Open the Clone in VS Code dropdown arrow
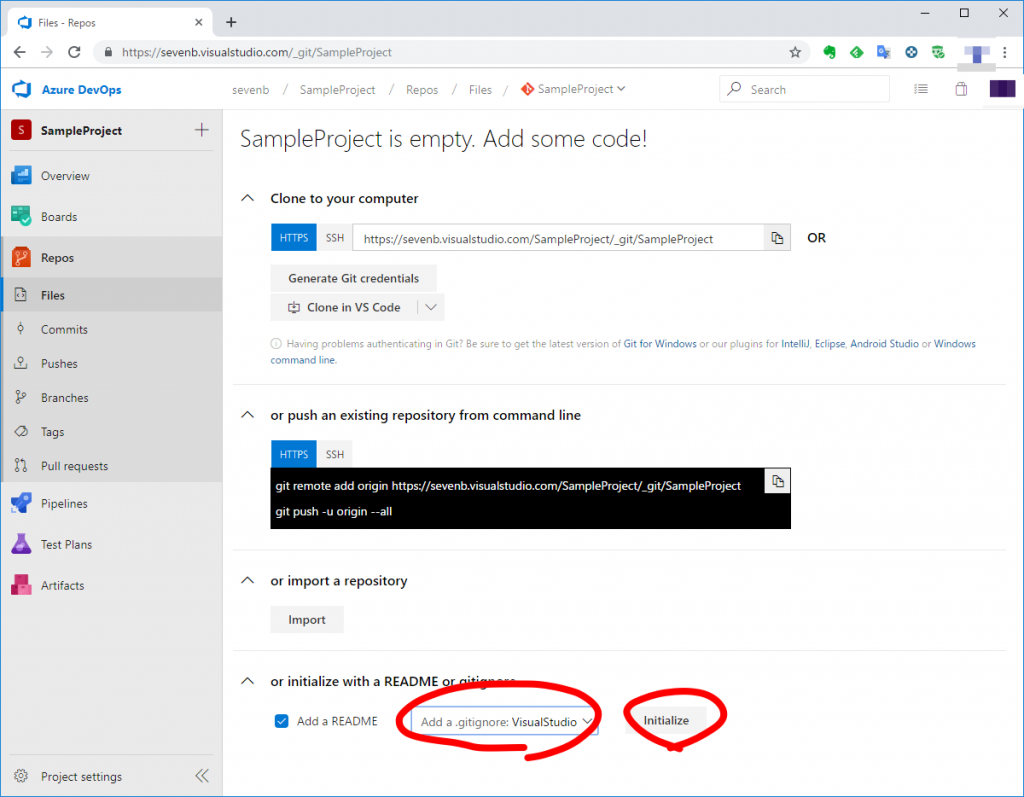 point(431,307)
